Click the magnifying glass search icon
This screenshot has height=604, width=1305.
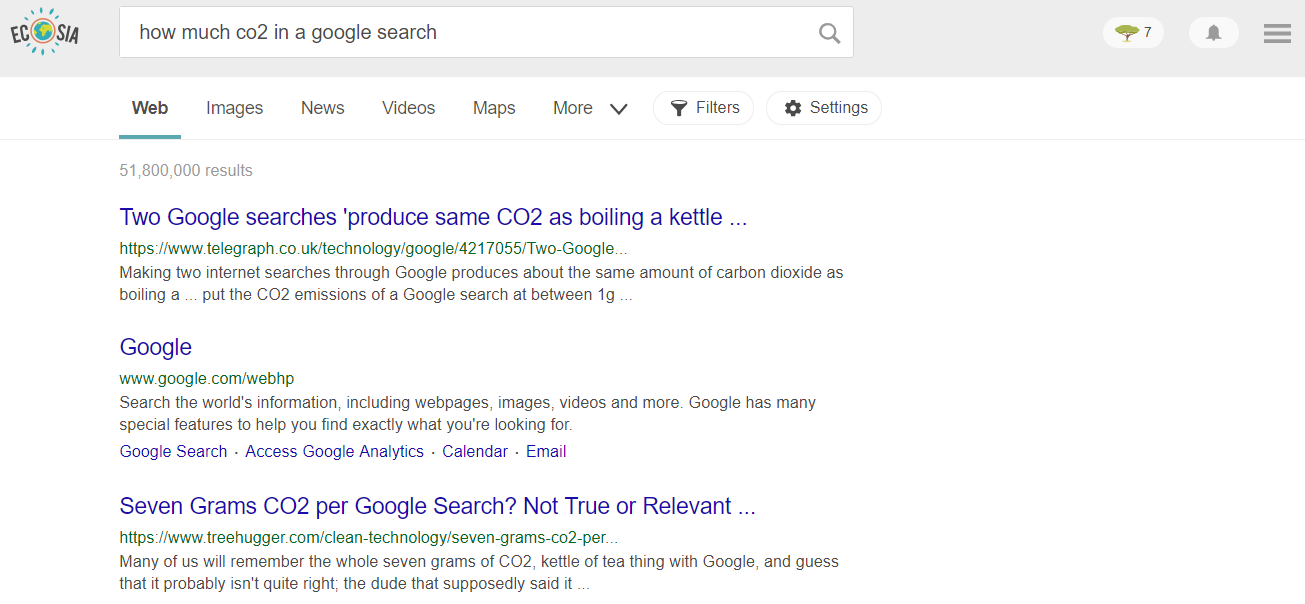[829, 33]
